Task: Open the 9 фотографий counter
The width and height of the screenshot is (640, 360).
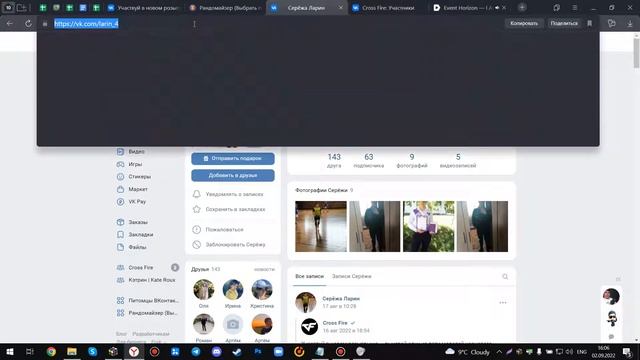Action: [412, 160]
